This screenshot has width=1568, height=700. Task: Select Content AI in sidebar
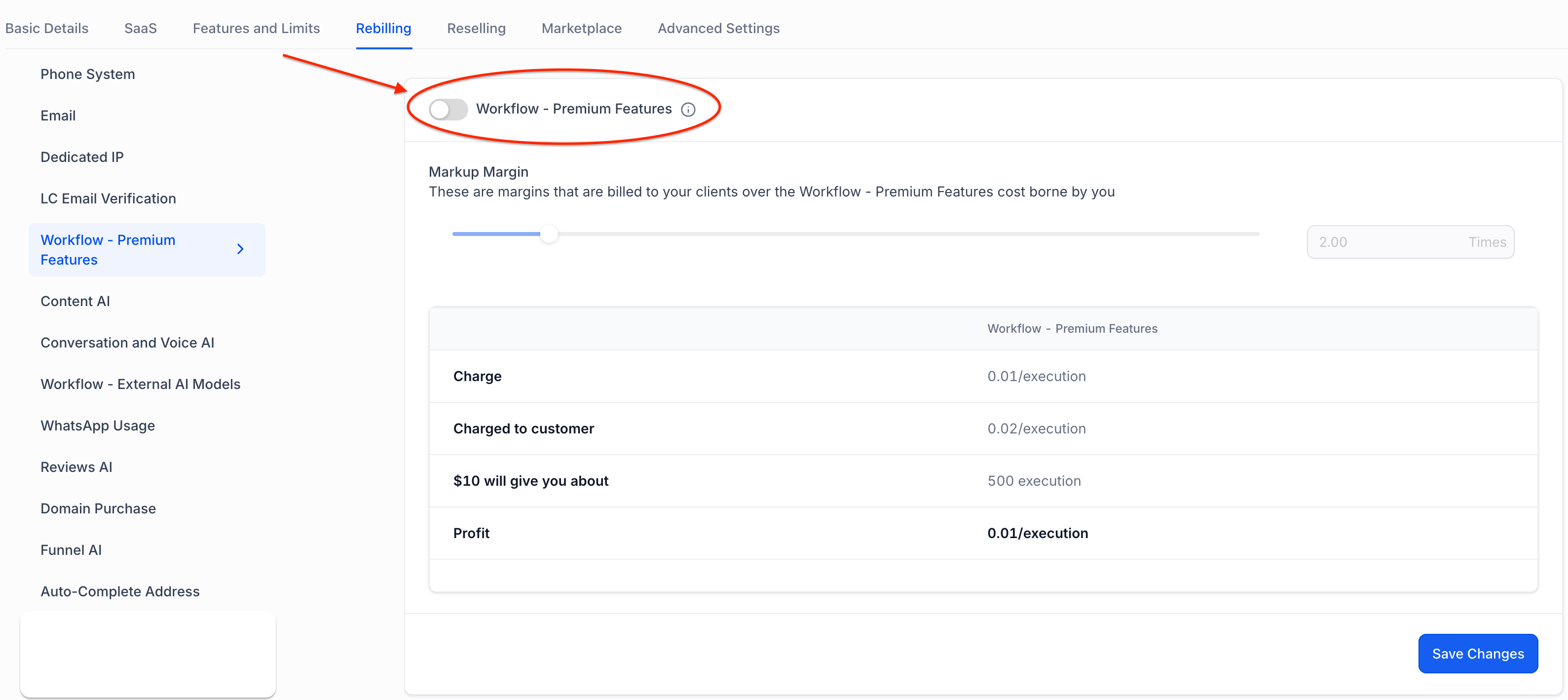coord(75,301)
